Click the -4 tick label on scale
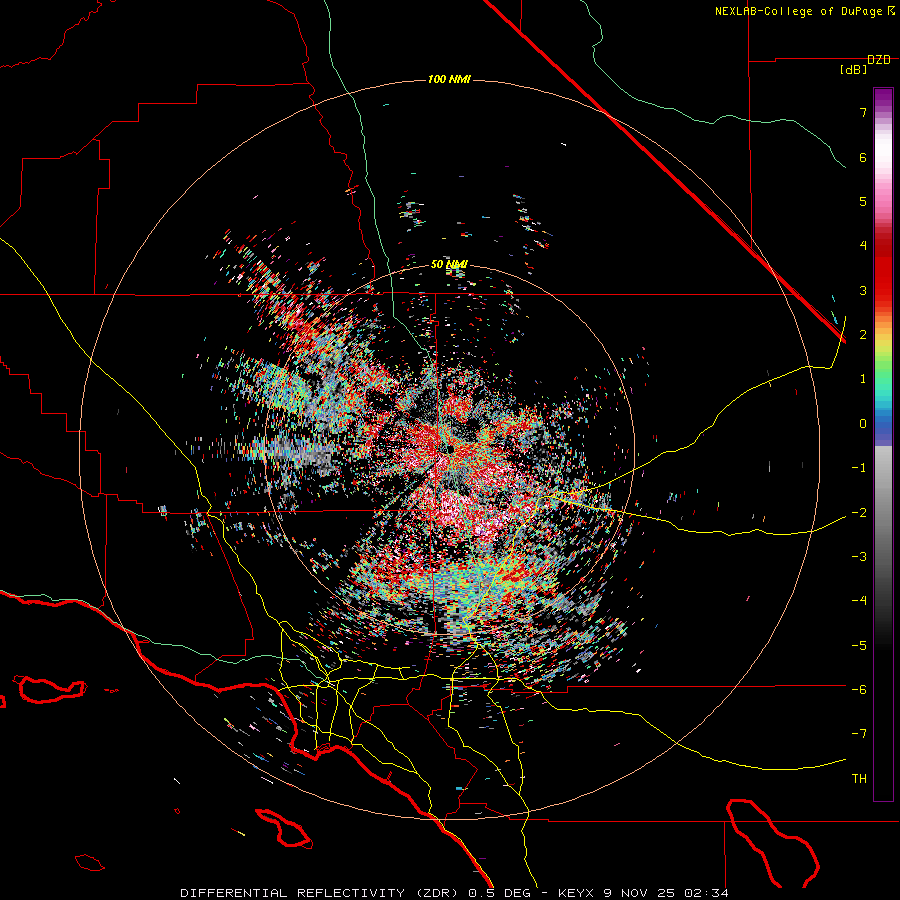Image resolution: width=900 pixels, height=900 pixels. point(859,601)
